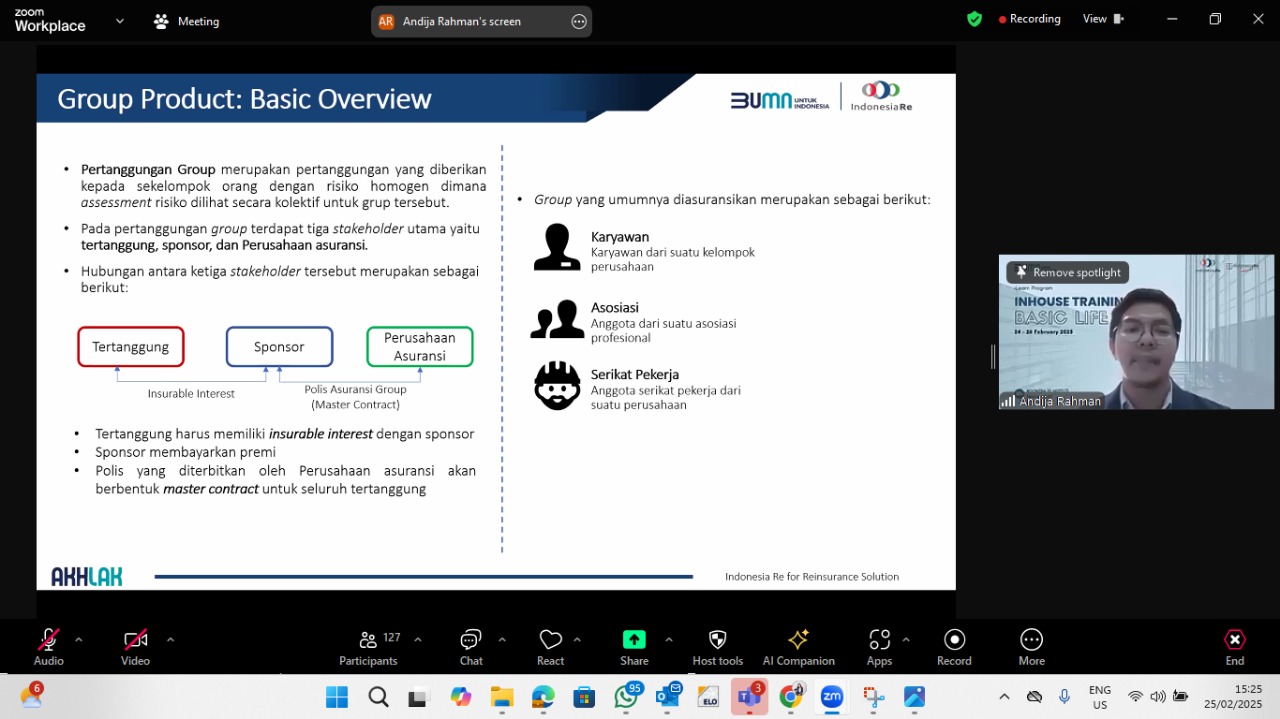This screenshot has width=1280, height=719.
Task: Open the Chat panel
Action: (471, 648)
